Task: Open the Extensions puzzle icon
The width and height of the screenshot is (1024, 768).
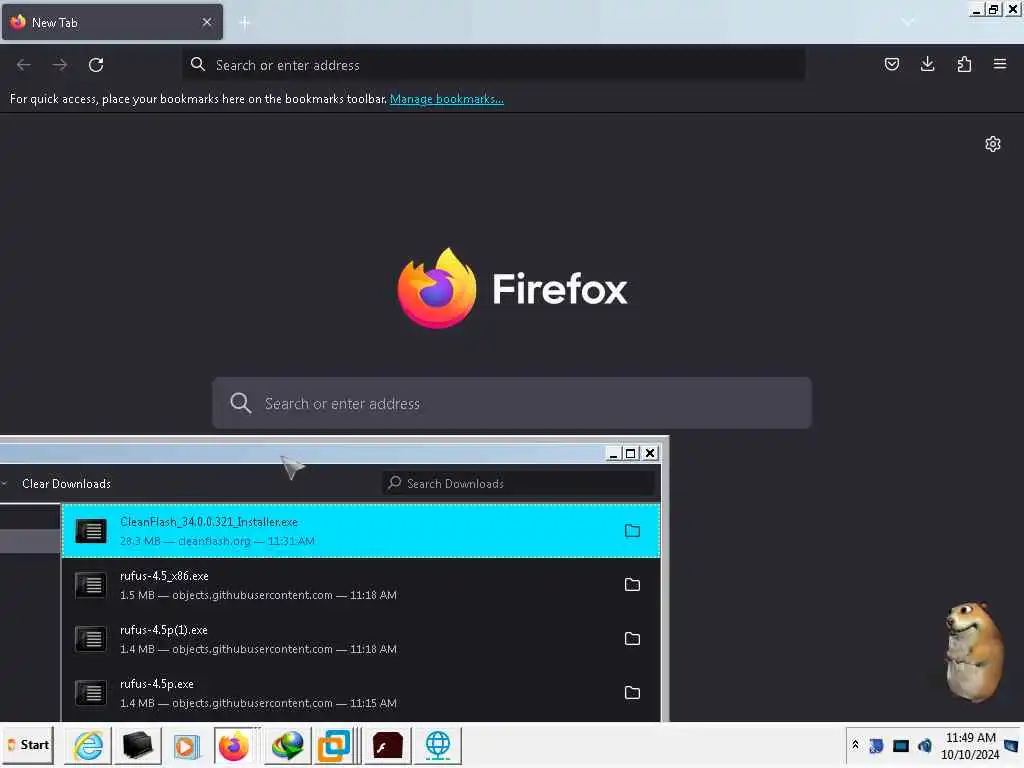Action: [x=964, y=64]
